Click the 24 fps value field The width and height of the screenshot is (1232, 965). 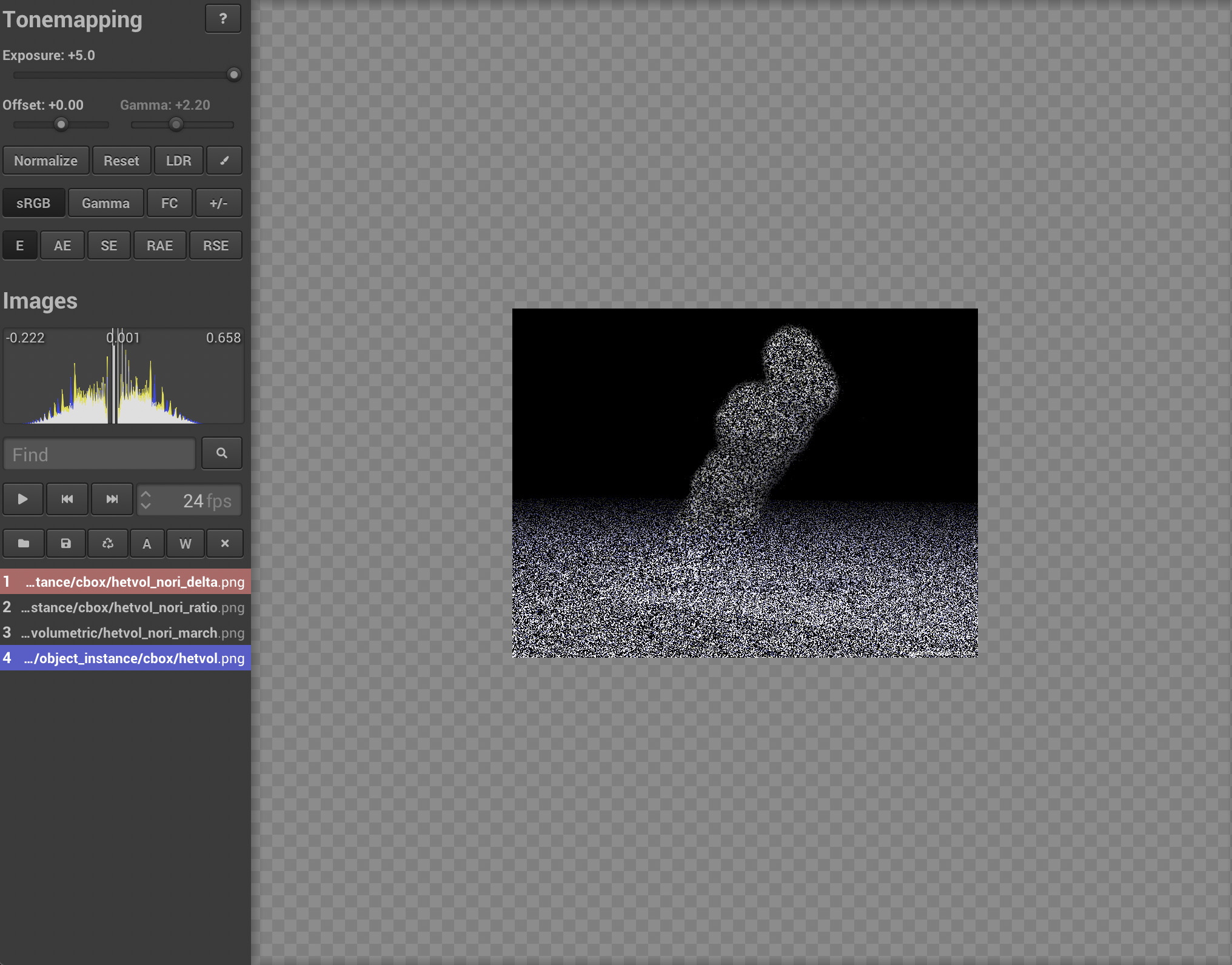coord(189,501)
